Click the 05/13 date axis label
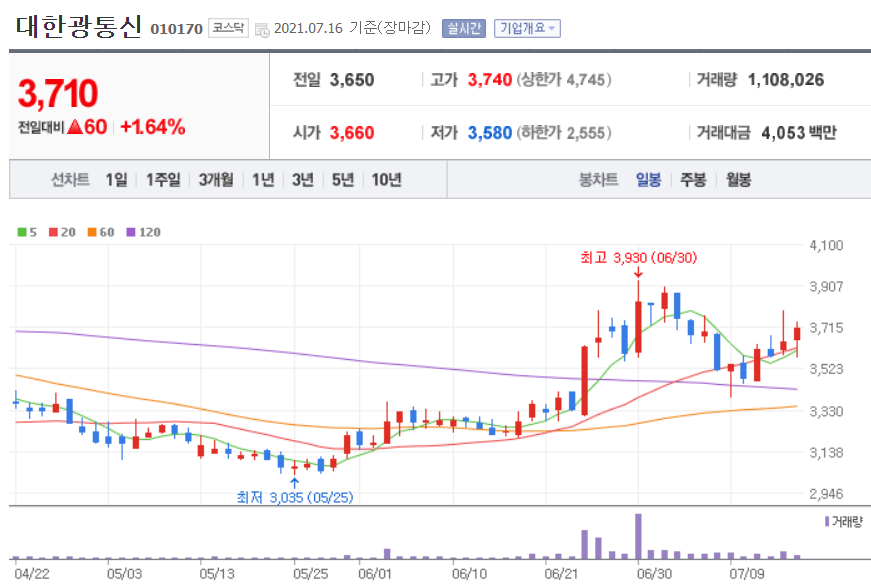Viewport: 871px width, 588px height. (x=217, y=574)
